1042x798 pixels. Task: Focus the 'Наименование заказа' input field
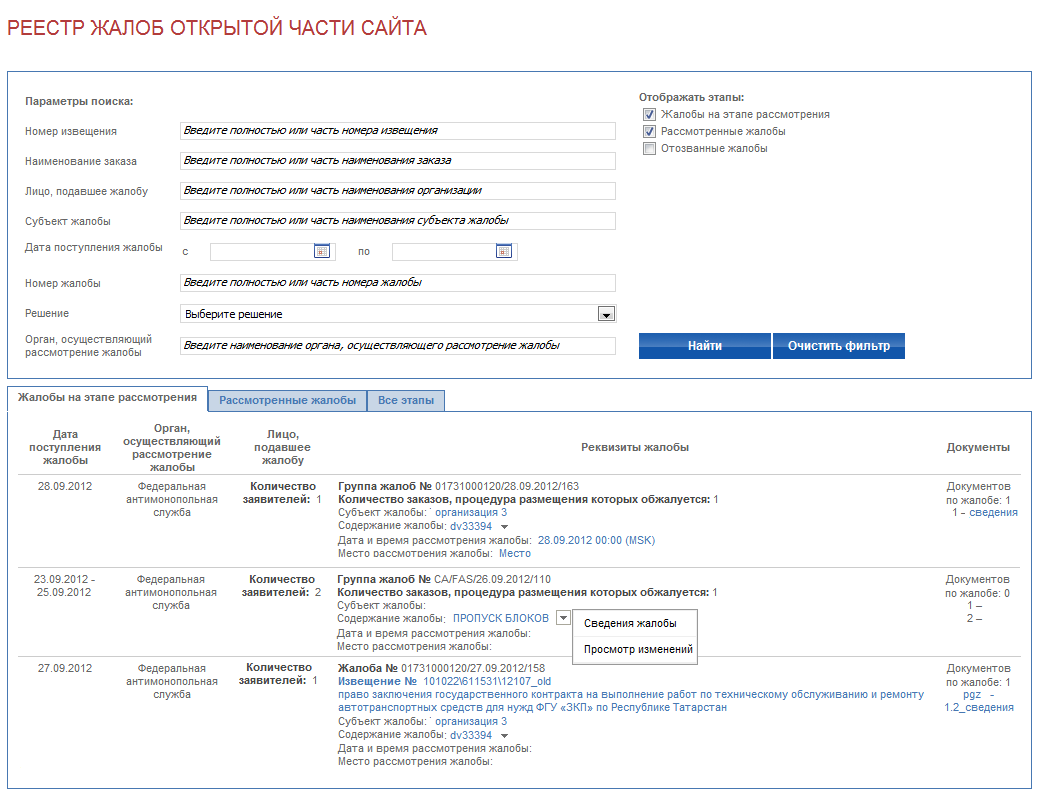pos(397,161)
